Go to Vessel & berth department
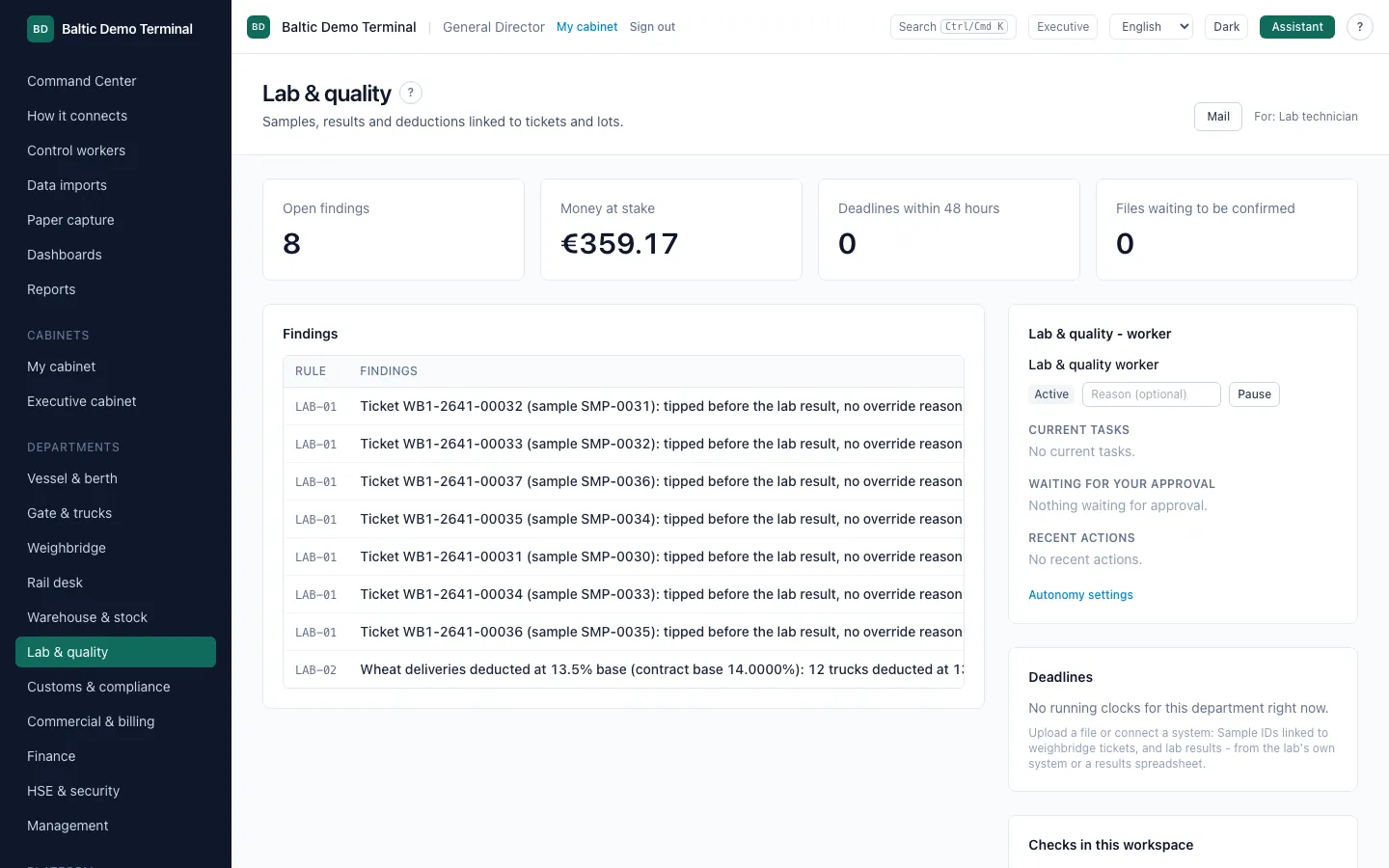Screen dimensions: 1389x868 pyautogui.click(x=116, y=478)
